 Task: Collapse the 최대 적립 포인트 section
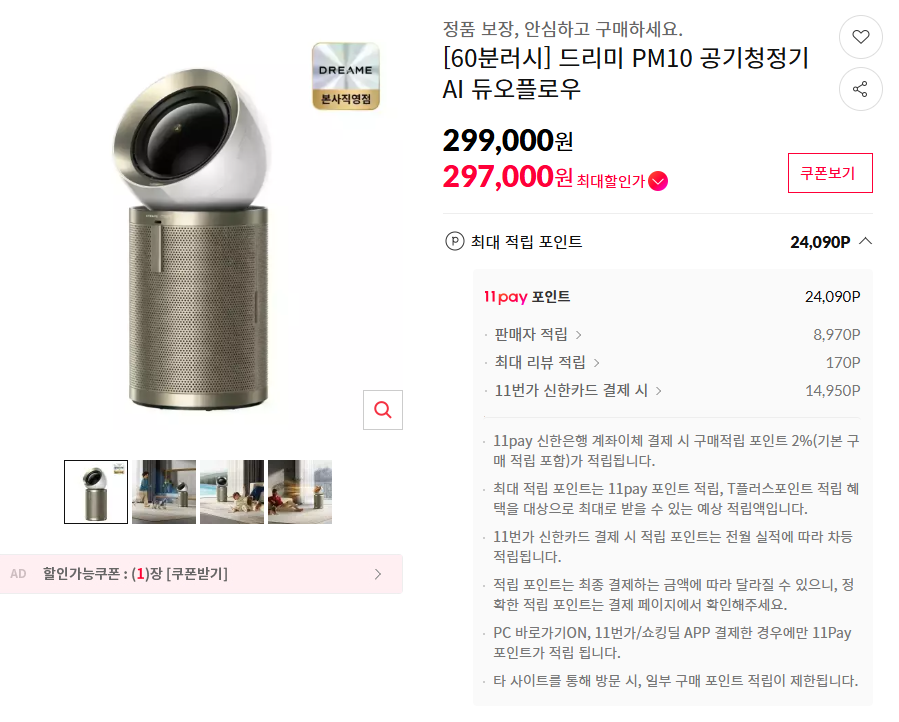[866, 241]
